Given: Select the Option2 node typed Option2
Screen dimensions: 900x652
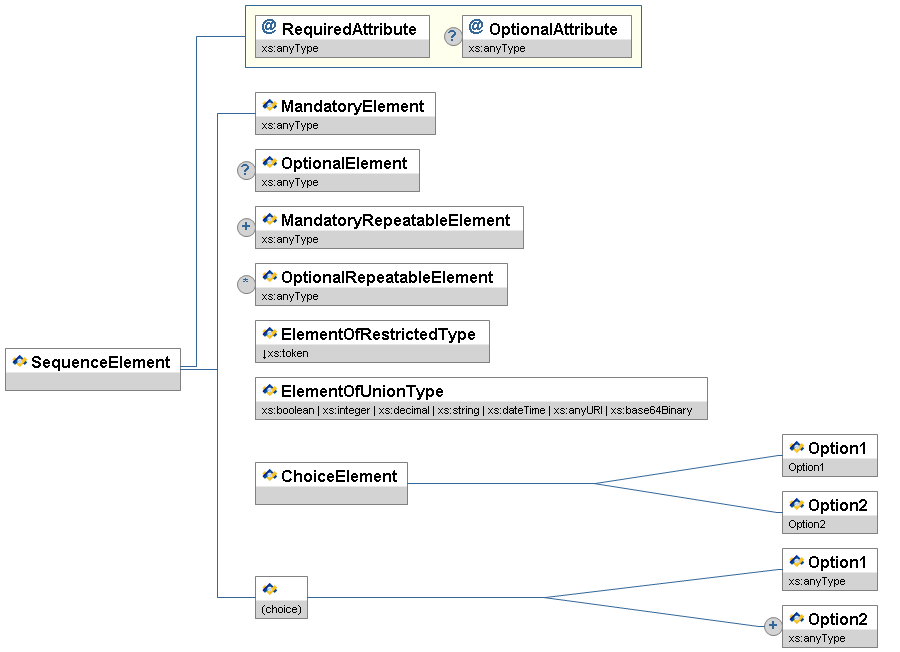Looking at the screenshot, I should coord(829,512).
